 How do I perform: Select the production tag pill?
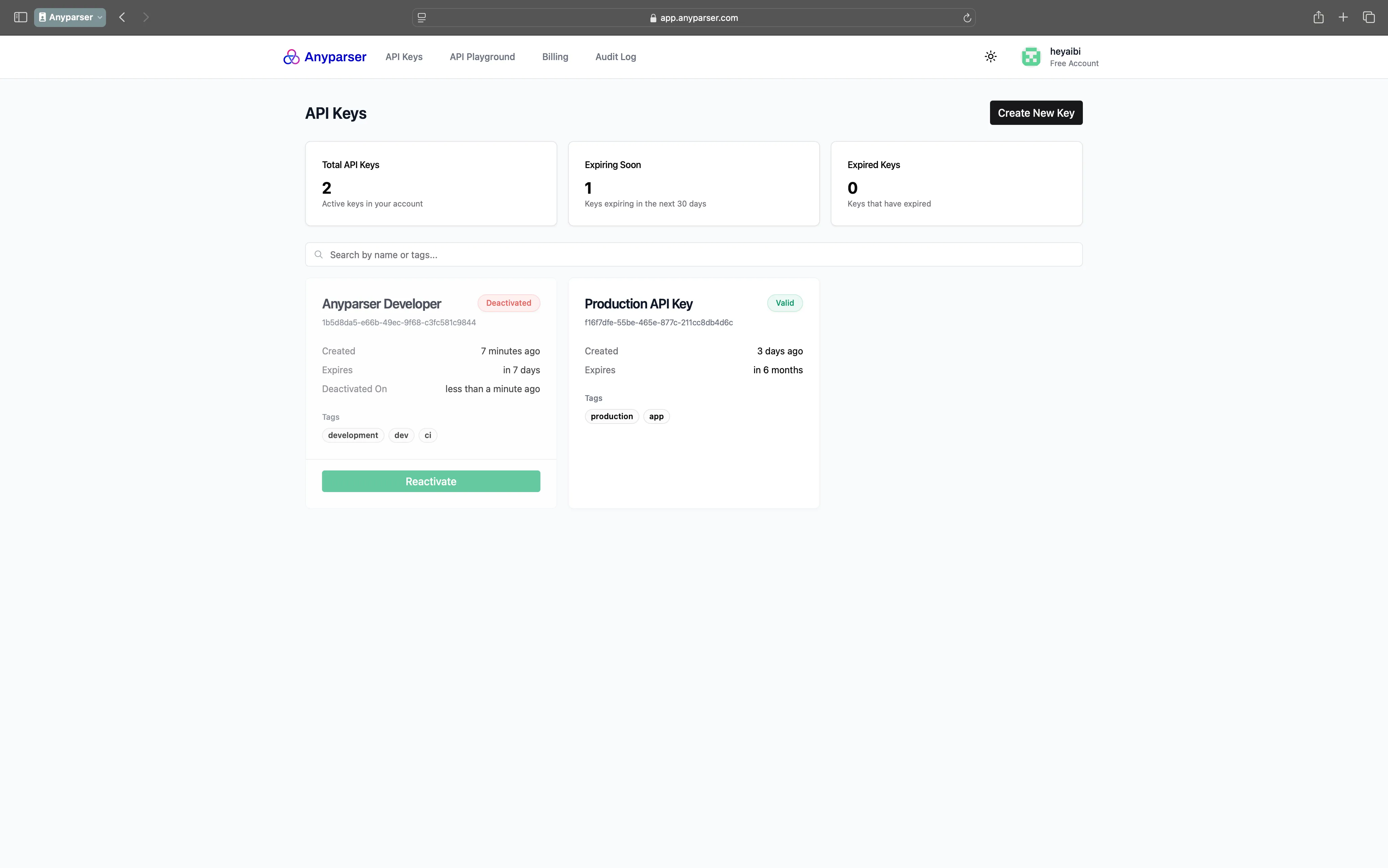click(611, 416)
